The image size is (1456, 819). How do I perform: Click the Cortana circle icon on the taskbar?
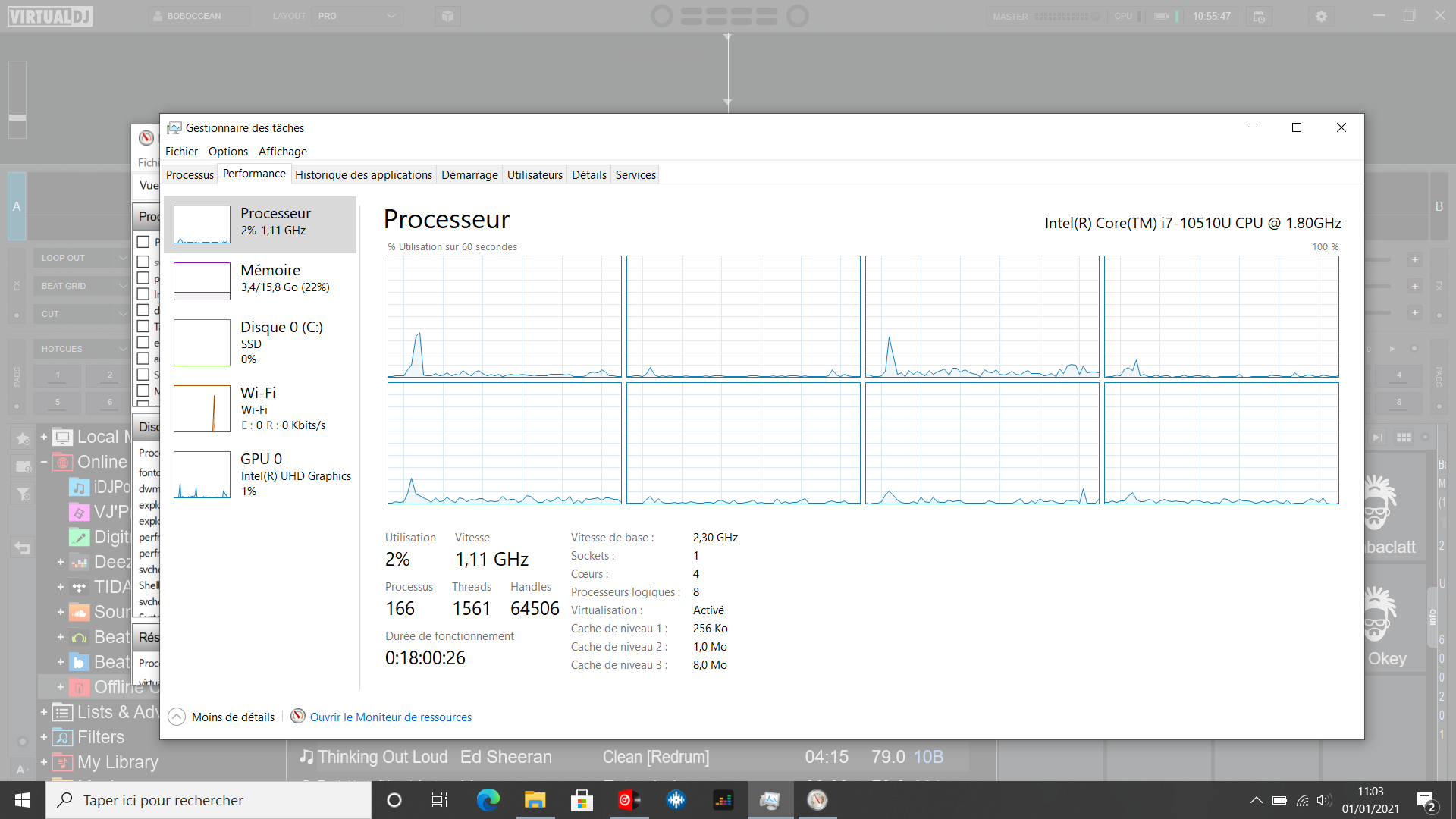click(394, 800)
